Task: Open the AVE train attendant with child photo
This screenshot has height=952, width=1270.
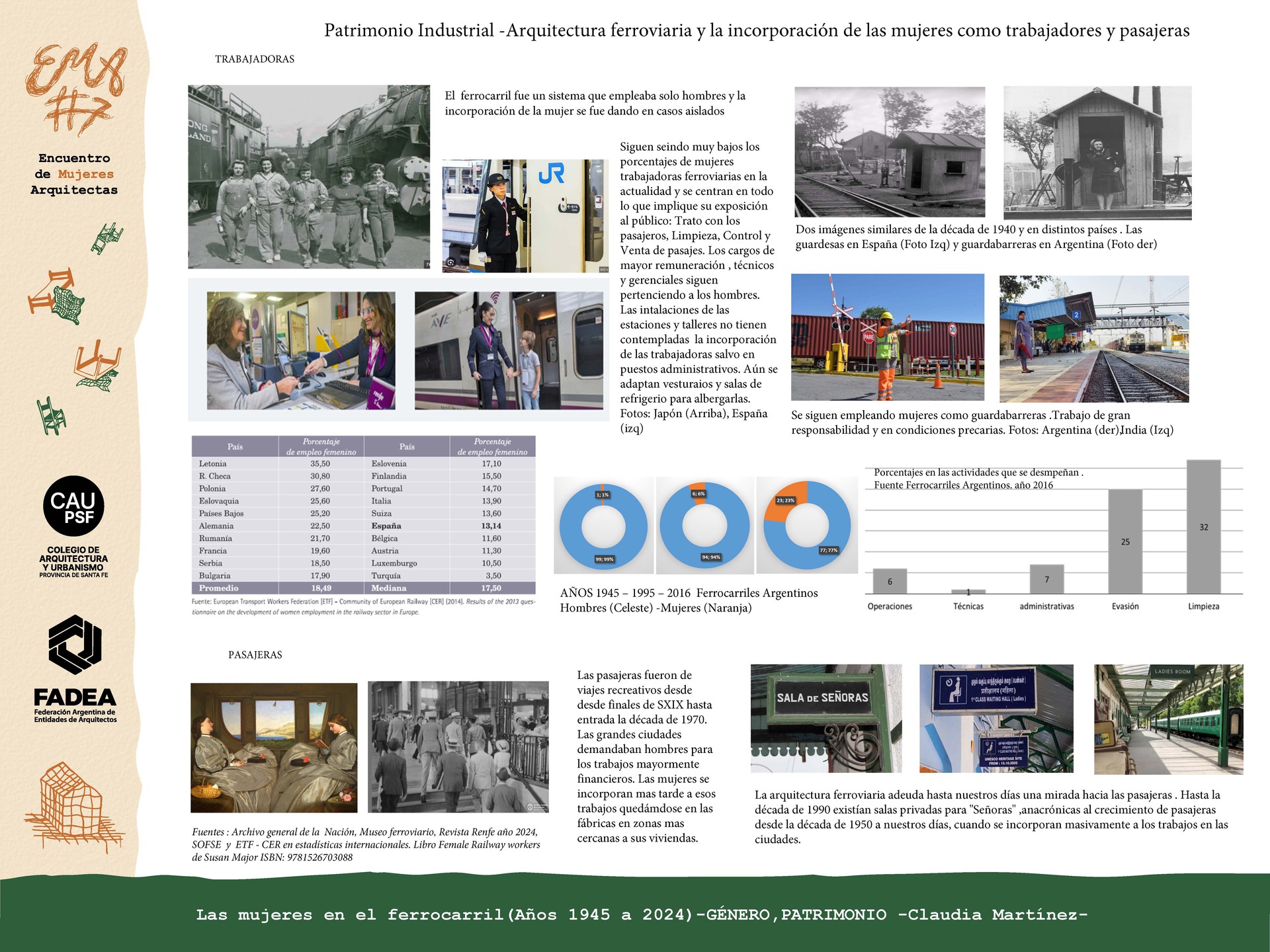Action: [x=509, y=350]
